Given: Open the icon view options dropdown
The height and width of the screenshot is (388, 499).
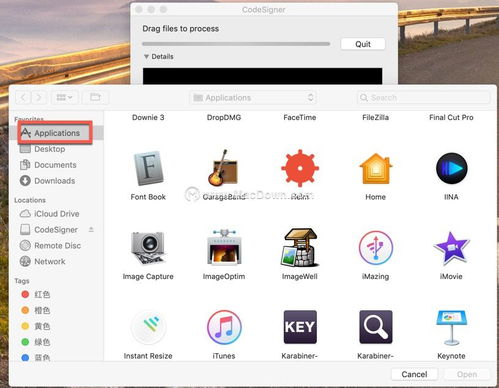Looking at the screenshot, I should pyautogui.click(x=65, y=97).
